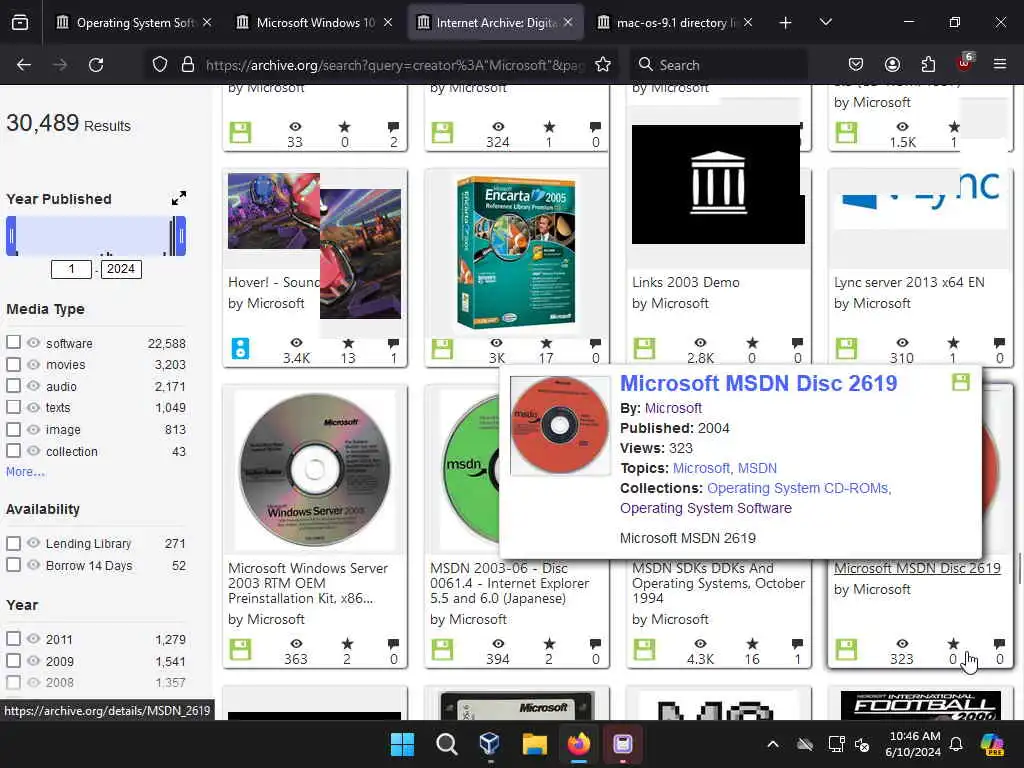Screen dimensions: 1024x768
Task: Open the Microsoft creator link in popup
Action: (x=673, y=408)
